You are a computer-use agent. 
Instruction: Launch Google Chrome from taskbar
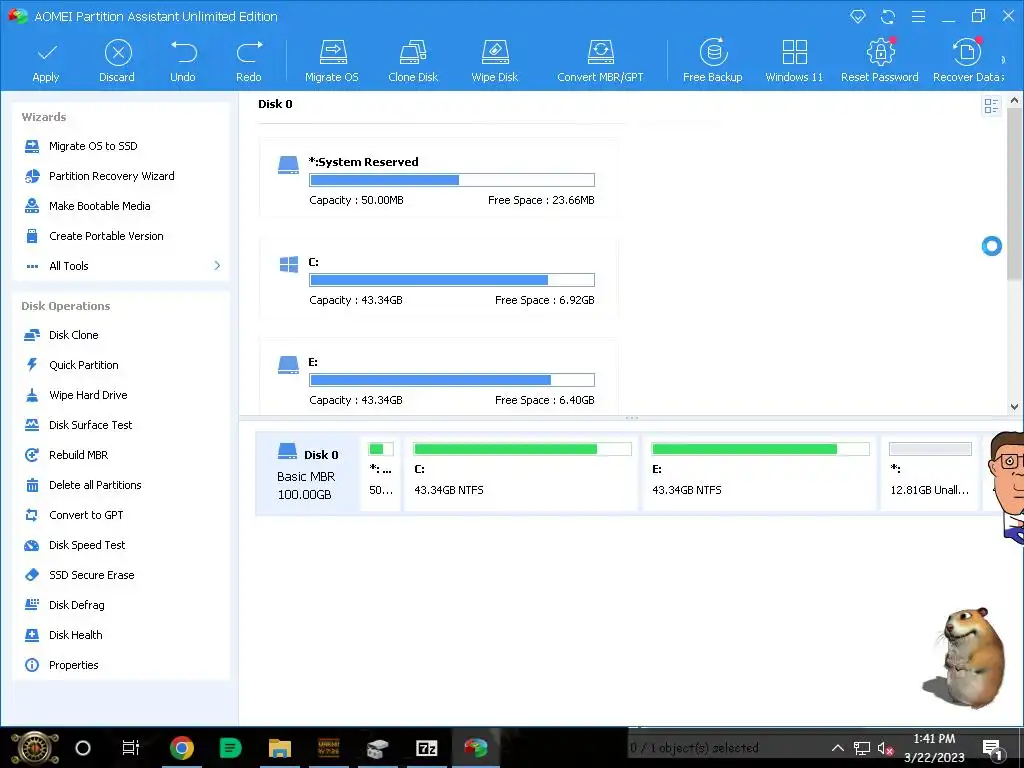[x=182, y=748]
